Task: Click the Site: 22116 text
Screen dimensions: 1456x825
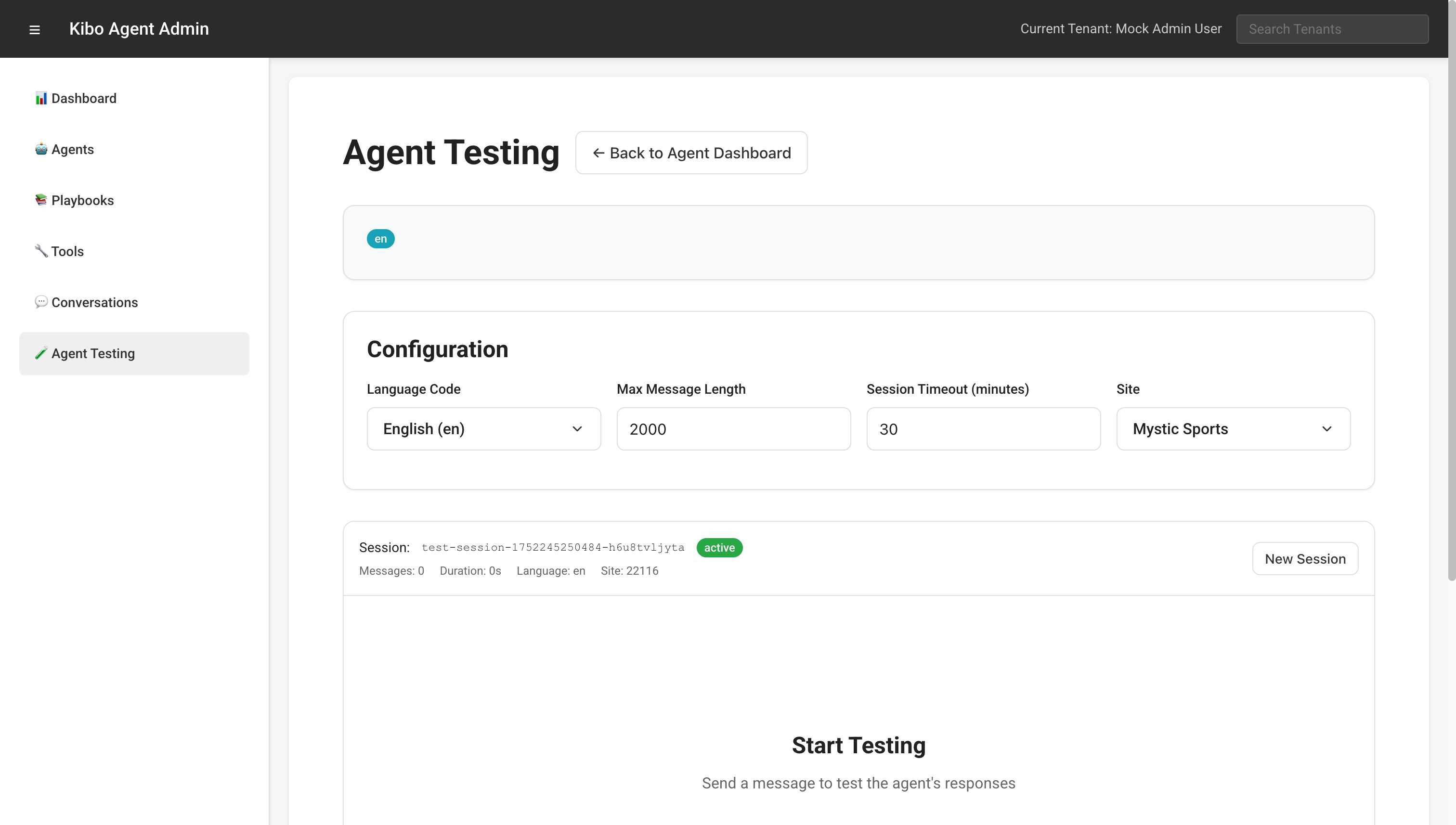Action: [x=630, y=570]
